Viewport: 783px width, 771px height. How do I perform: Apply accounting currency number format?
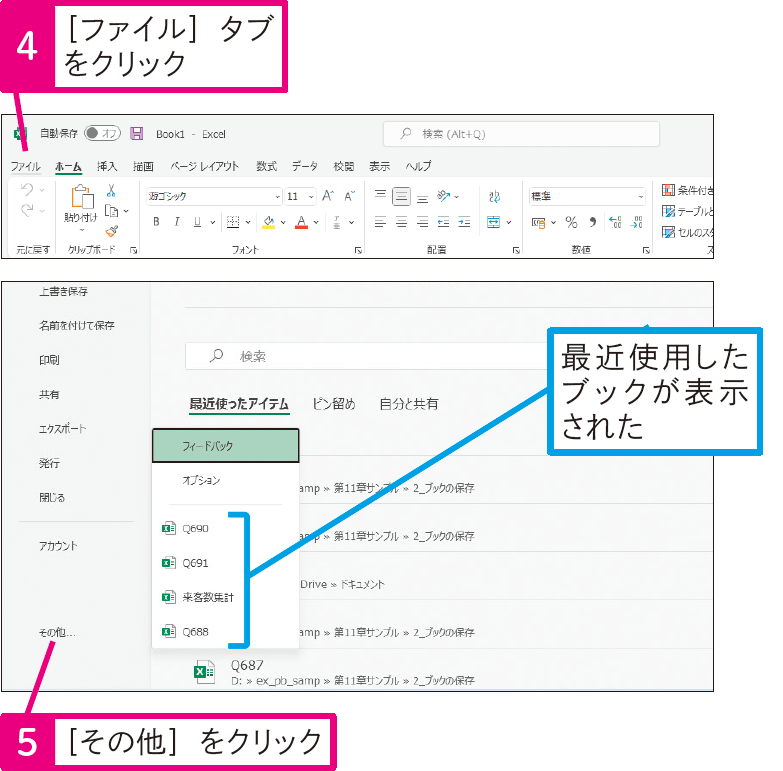[538, 223]
